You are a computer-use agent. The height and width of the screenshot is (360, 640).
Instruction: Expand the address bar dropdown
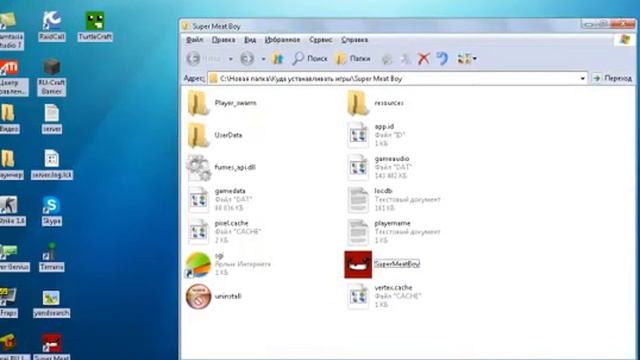click(582, 78)
